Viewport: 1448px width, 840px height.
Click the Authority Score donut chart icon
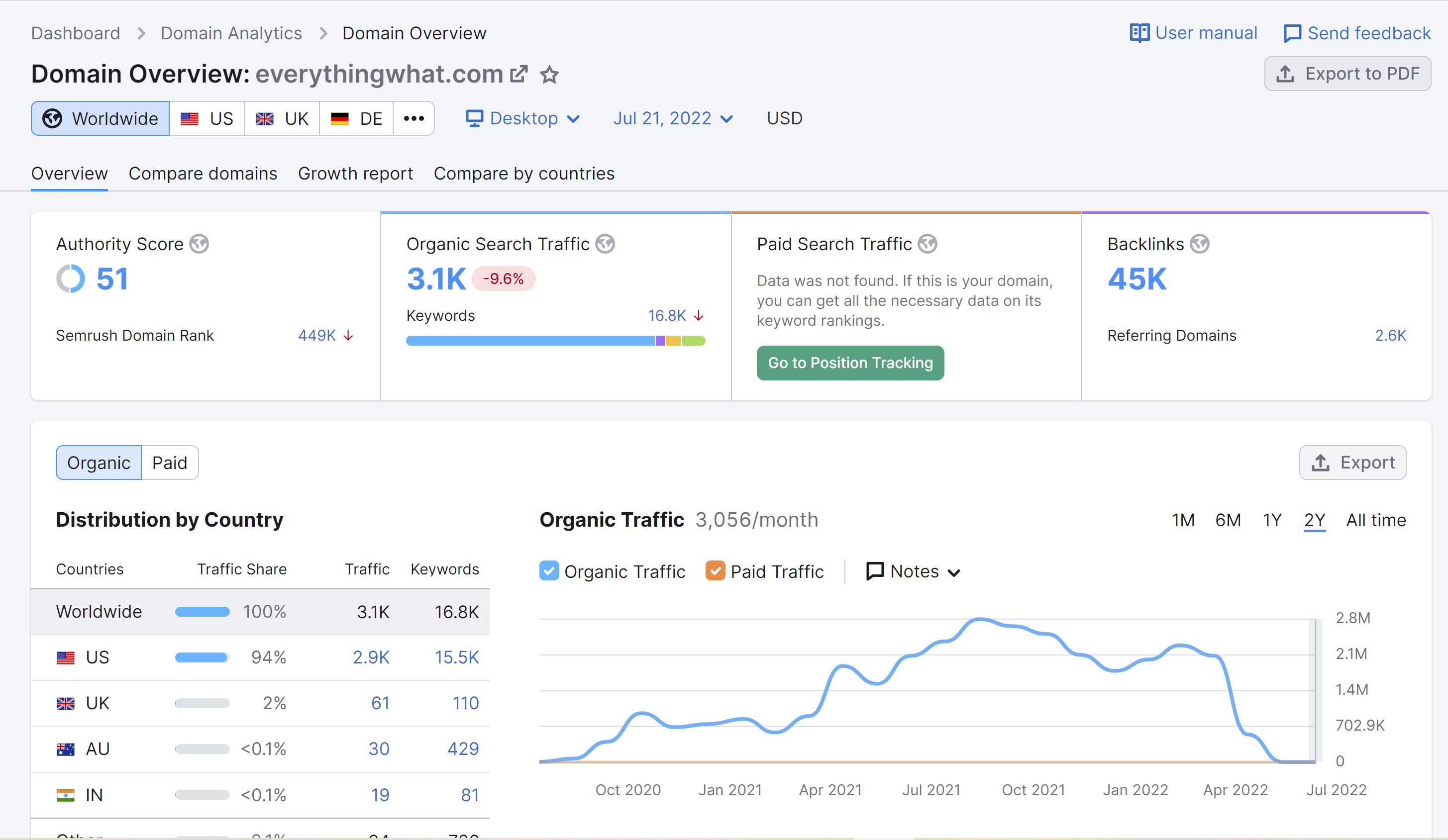click(71, 279)
